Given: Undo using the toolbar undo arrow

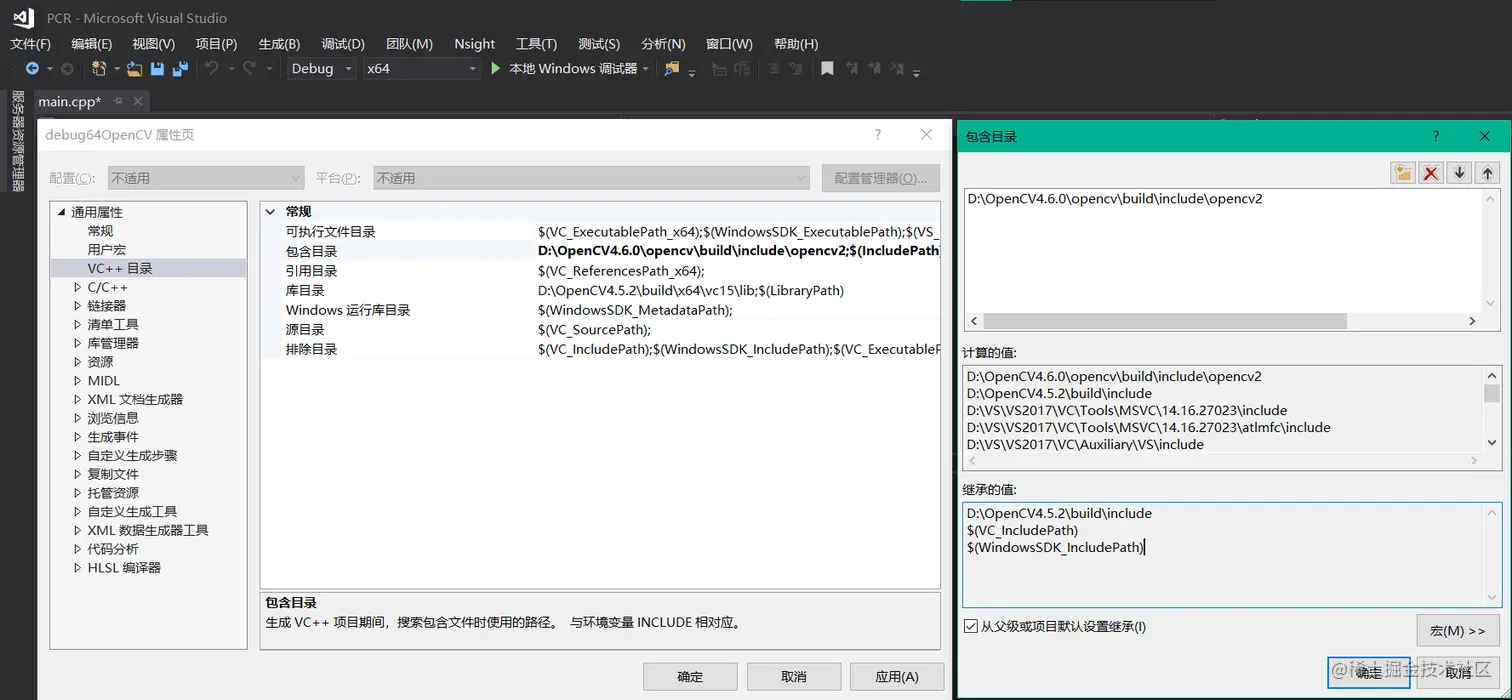Looking at the screenshot, I should (x=212, y=68).
